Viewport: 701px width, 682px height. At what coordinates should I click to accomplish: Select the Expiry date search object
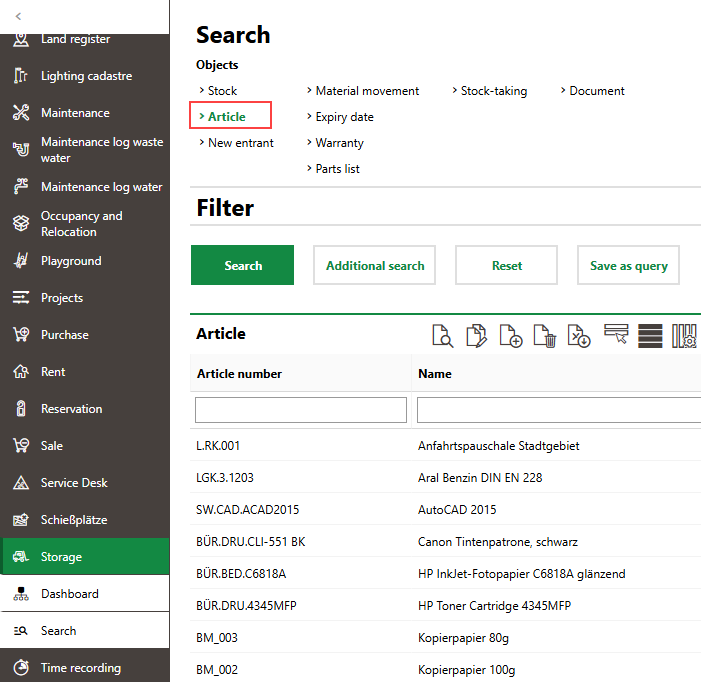(x=344, y=117)
